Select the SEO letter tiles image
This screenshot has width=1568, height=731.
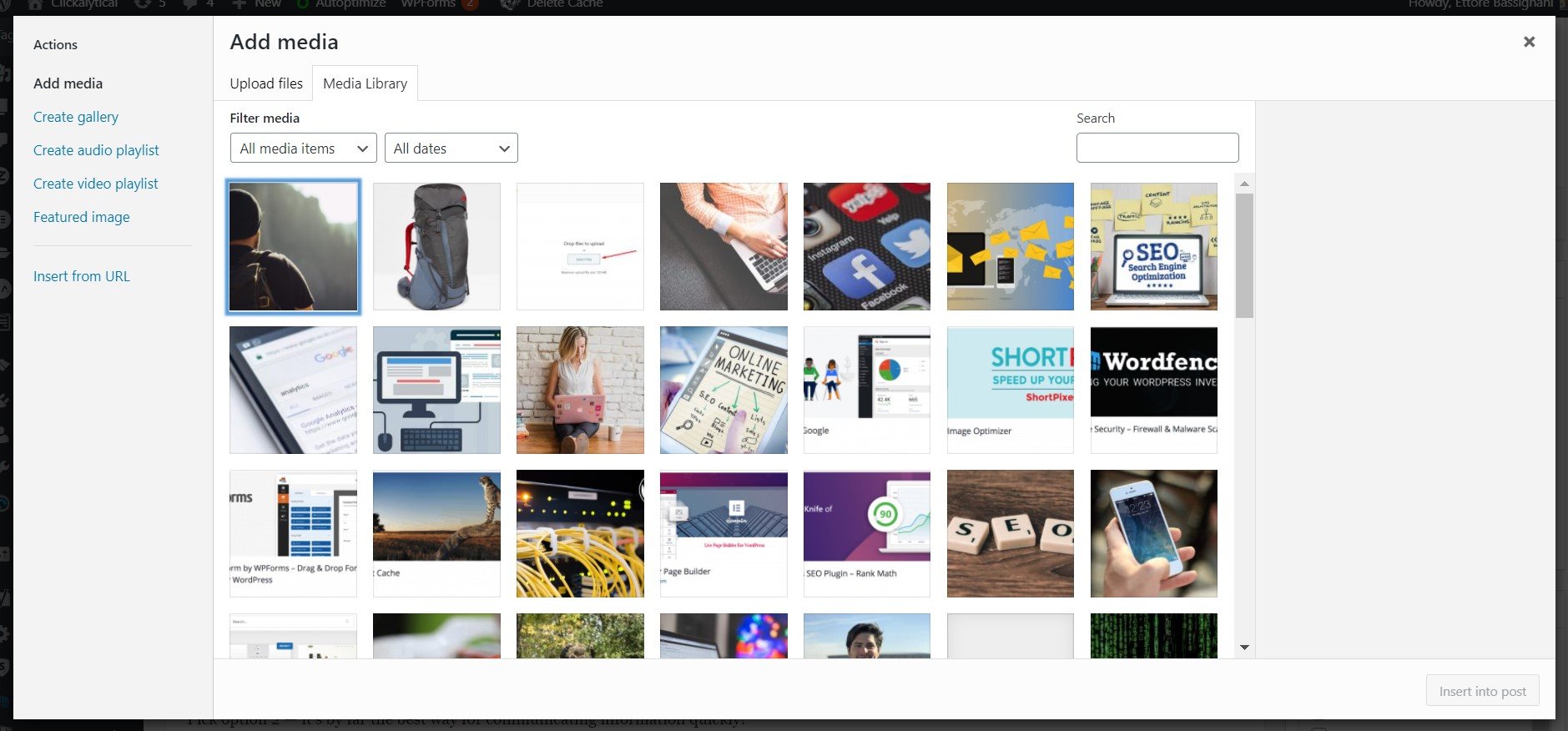[x=1010, y=533]
